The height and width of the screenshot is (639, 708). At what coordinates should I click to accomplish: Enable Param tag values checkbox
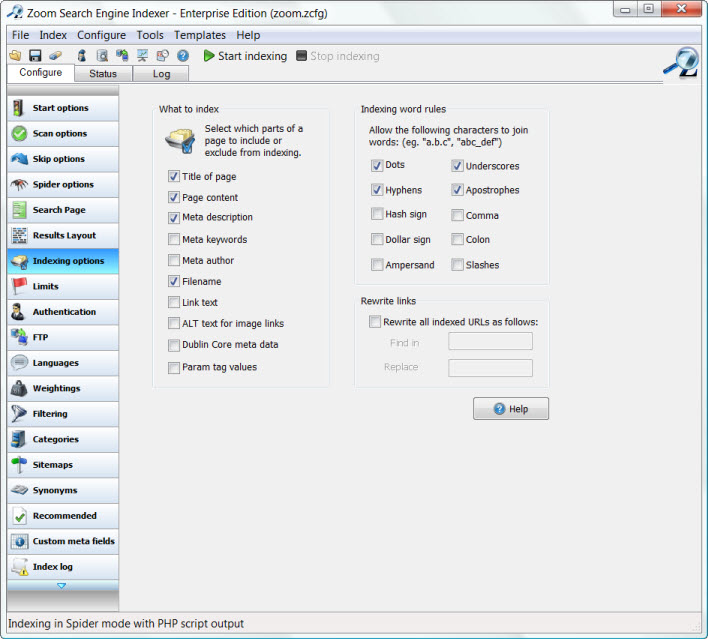[x=174, y=368]
